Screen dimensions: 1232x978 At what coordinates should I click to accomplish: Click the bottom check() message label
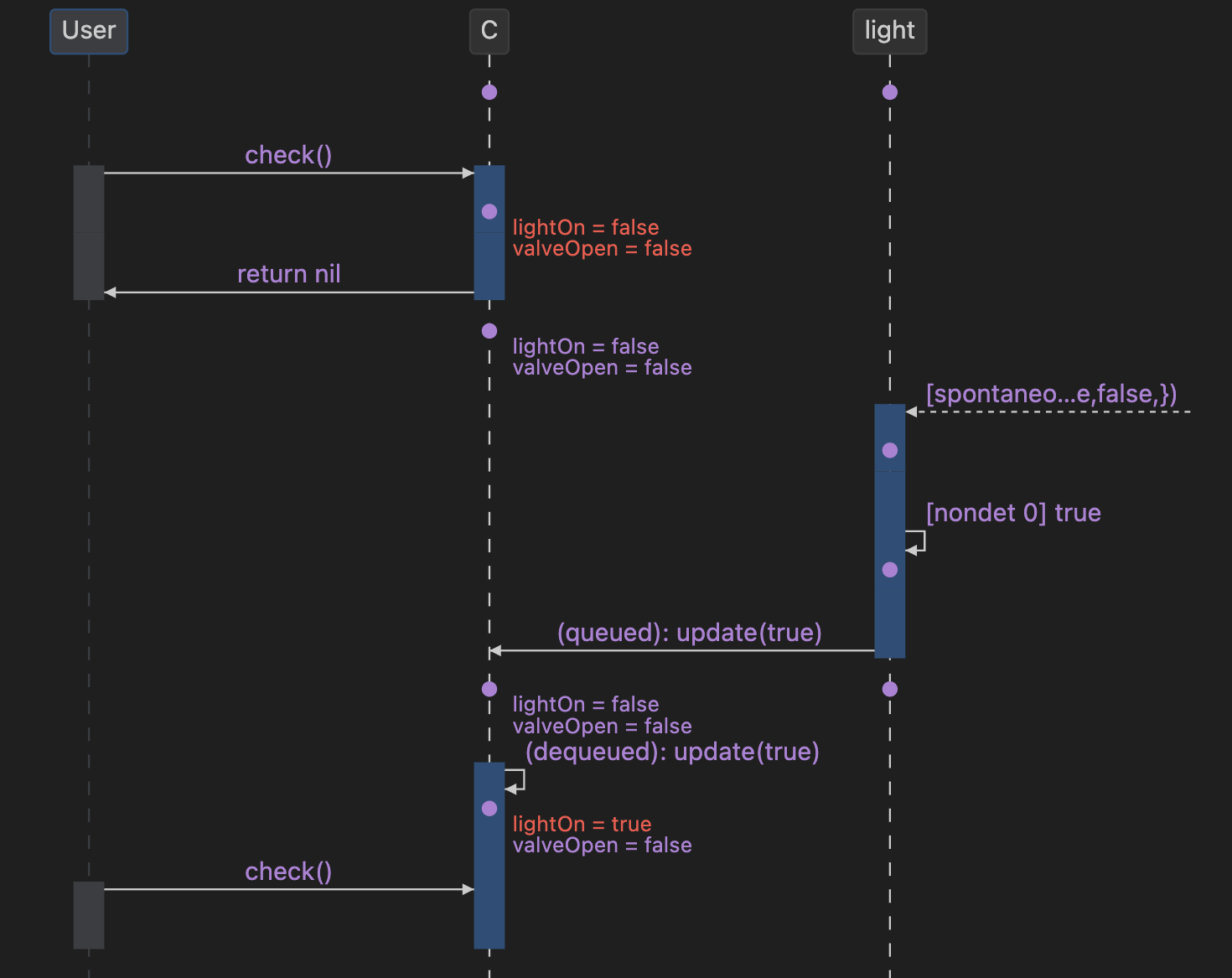[x=288, y=872]
